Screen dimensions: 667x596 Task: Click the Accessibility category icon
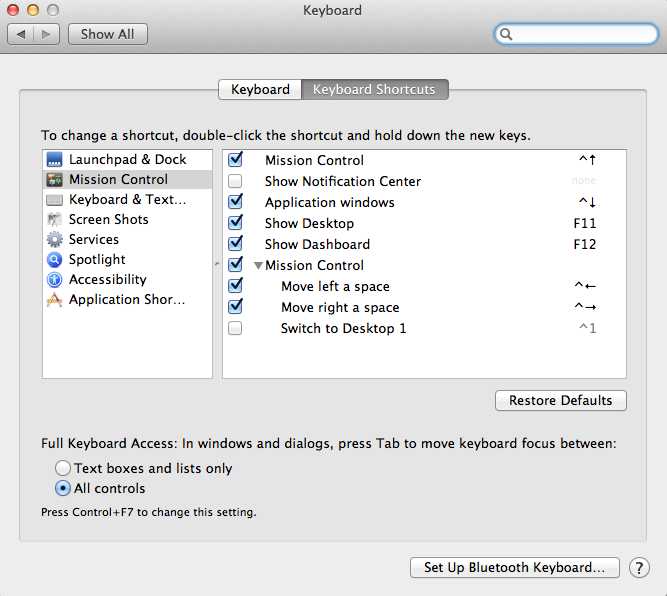[x=54, y=279]
